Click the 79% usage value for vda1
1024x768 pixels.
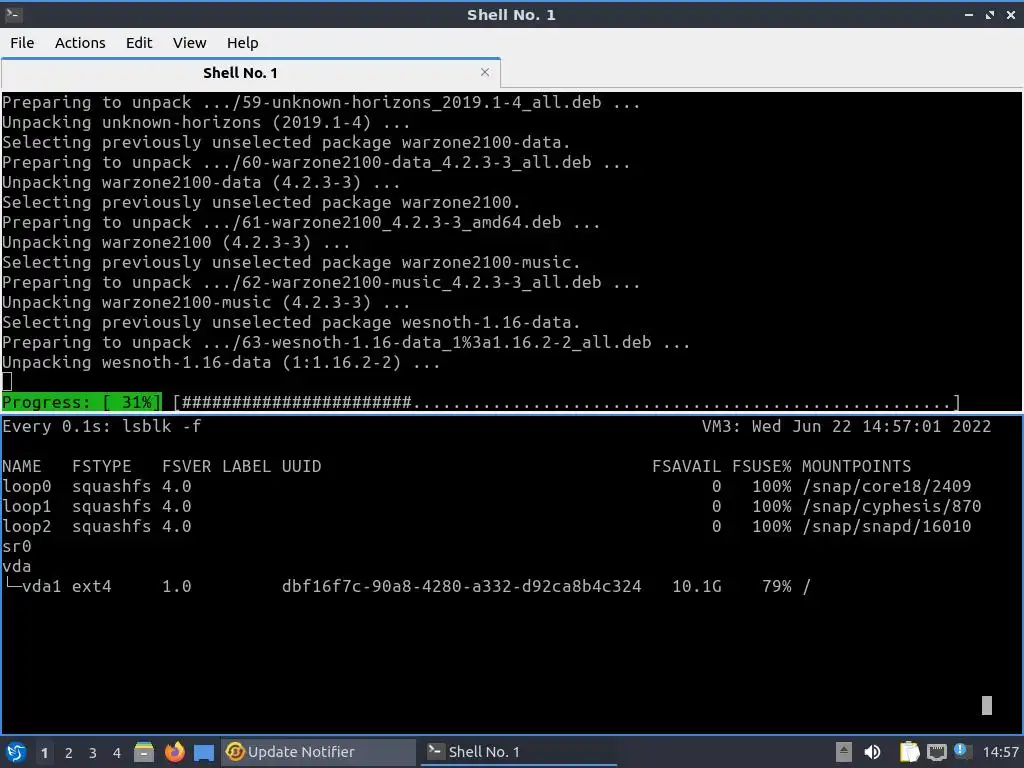click(776, 586)
